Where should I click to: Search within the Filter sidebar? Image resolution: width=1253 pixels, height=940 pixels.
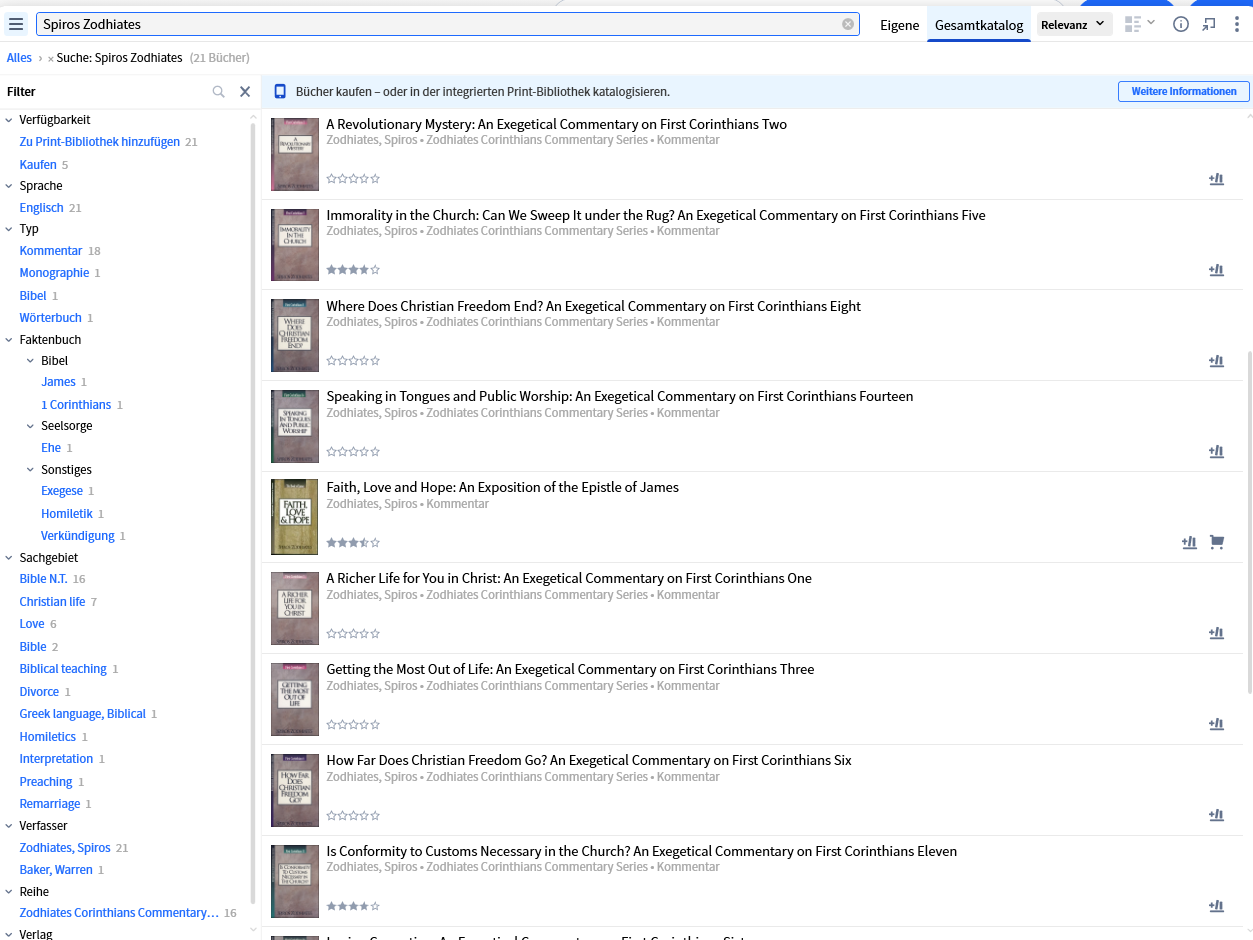219,92
